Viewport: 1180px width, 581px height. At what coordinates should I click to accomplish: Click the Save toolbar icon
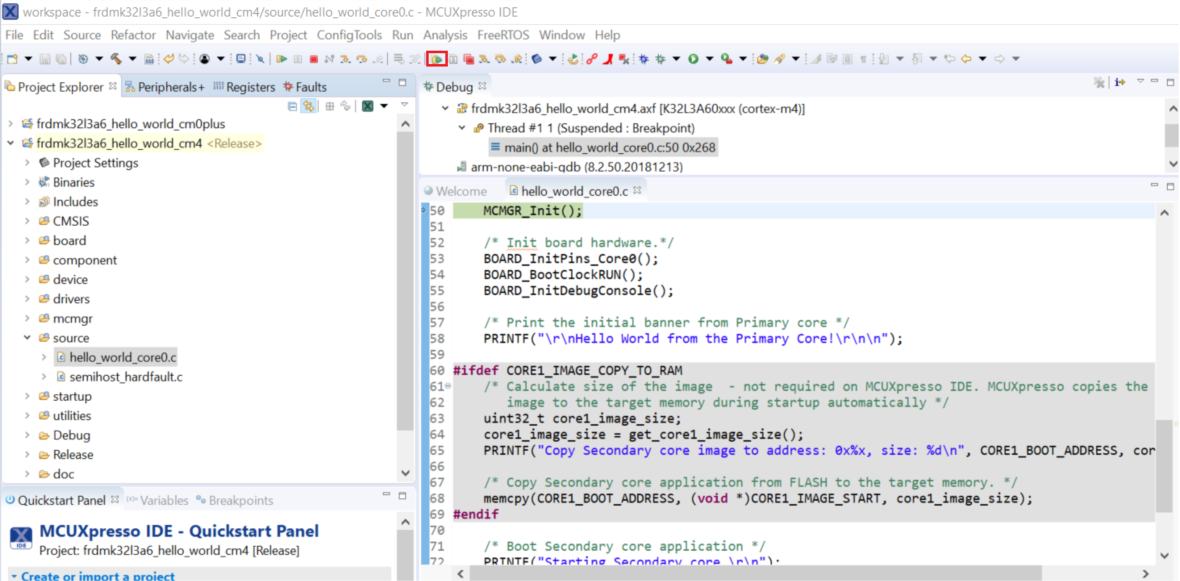point(44,59)
